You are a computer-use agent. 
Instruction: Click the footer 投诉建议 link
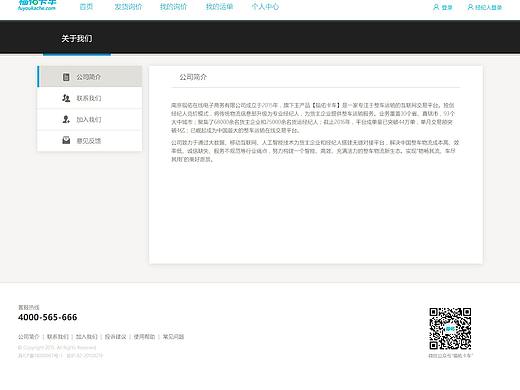point(116,337)
